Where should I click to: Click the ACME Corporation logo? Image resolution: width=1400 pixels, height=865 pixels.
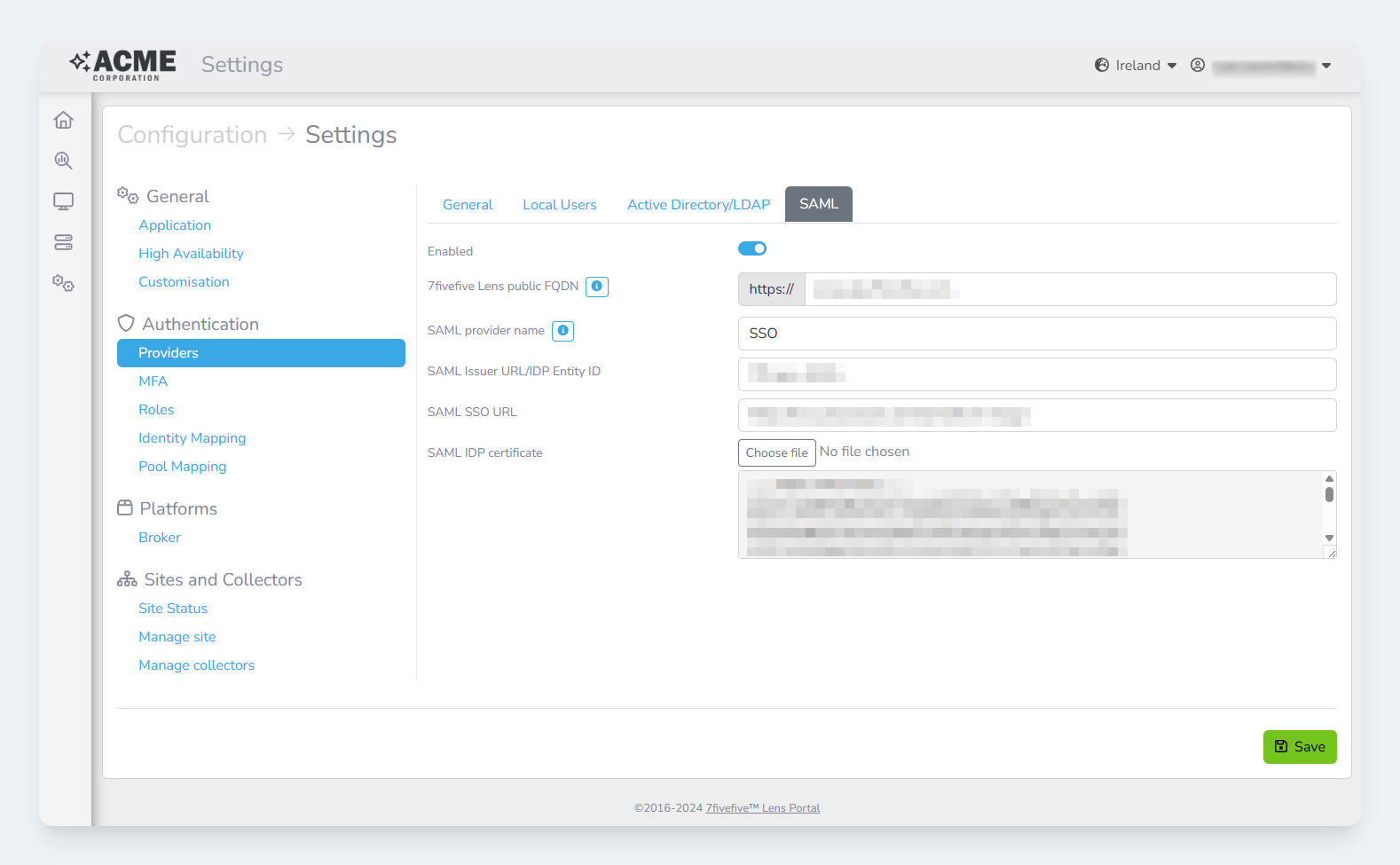[123, 65]
